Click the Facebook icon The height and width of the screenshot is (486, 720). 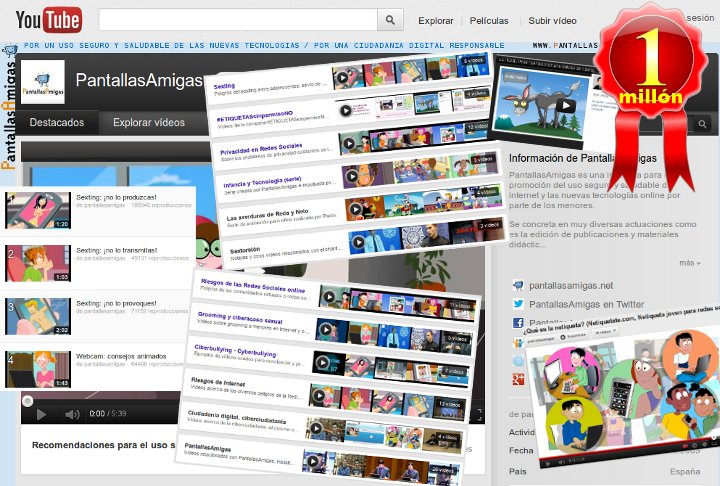coord(518,323)
